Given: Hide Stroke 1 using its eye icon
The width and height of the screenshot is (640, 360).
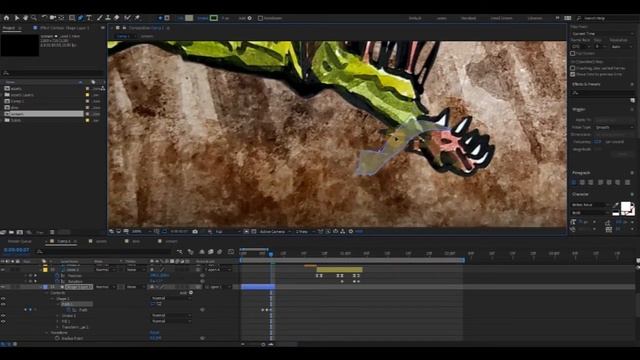Looking at the screenshot, I should (3, 316).
